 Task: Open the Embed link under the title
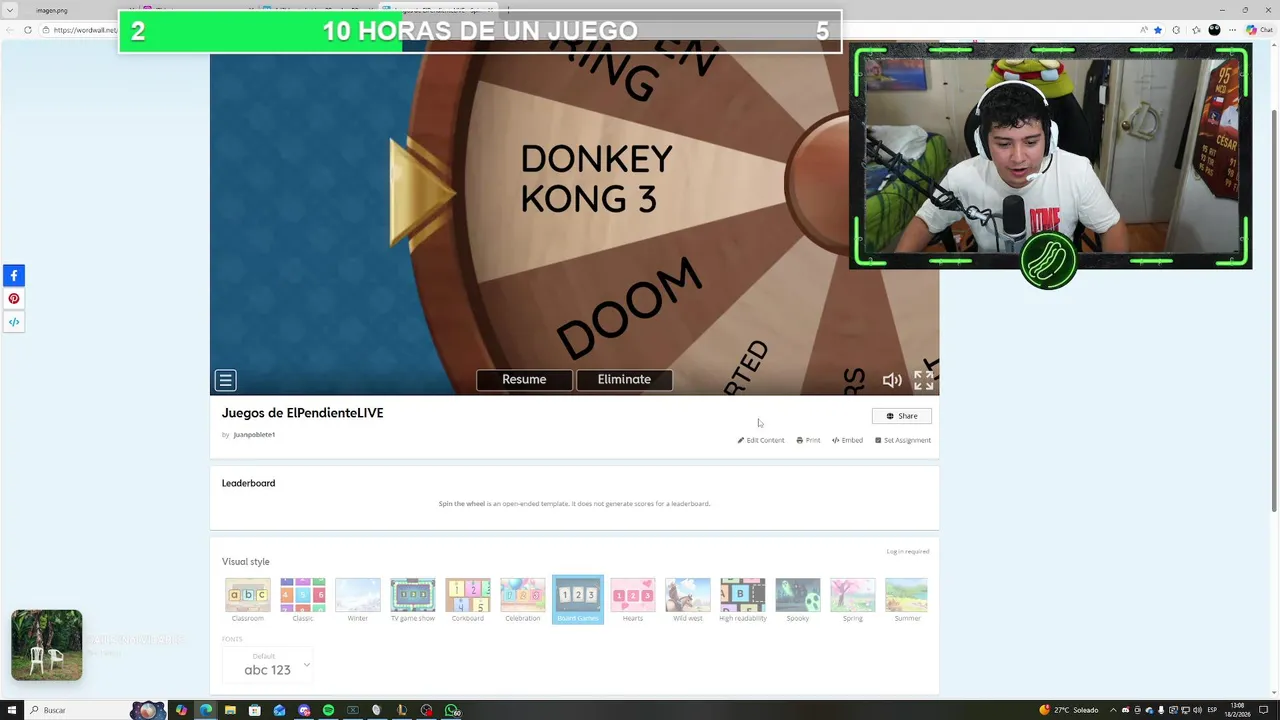click(847, 440)
